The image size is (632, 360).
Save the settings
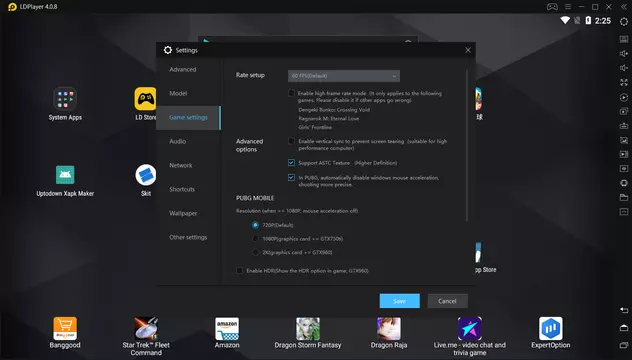pos(399,301)
